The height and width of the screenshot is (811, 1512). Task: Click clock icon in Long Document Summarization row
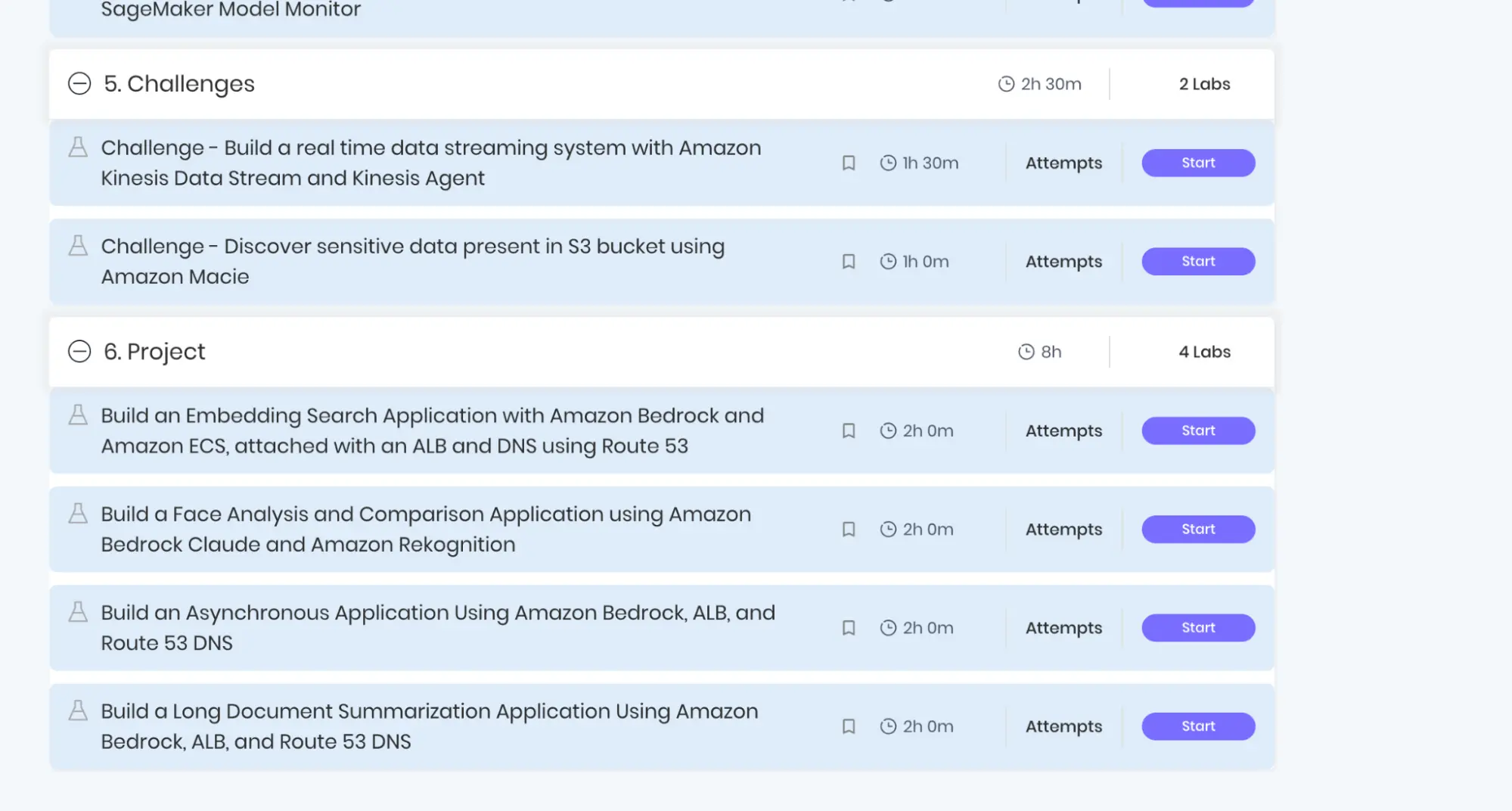click(888, 726)
